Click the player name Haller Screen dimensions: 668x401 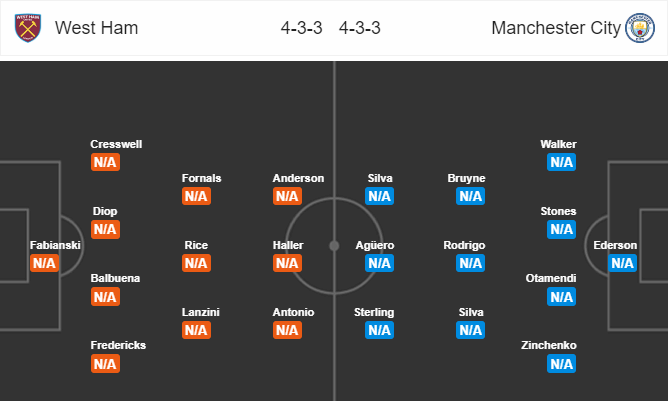point(287,245)
